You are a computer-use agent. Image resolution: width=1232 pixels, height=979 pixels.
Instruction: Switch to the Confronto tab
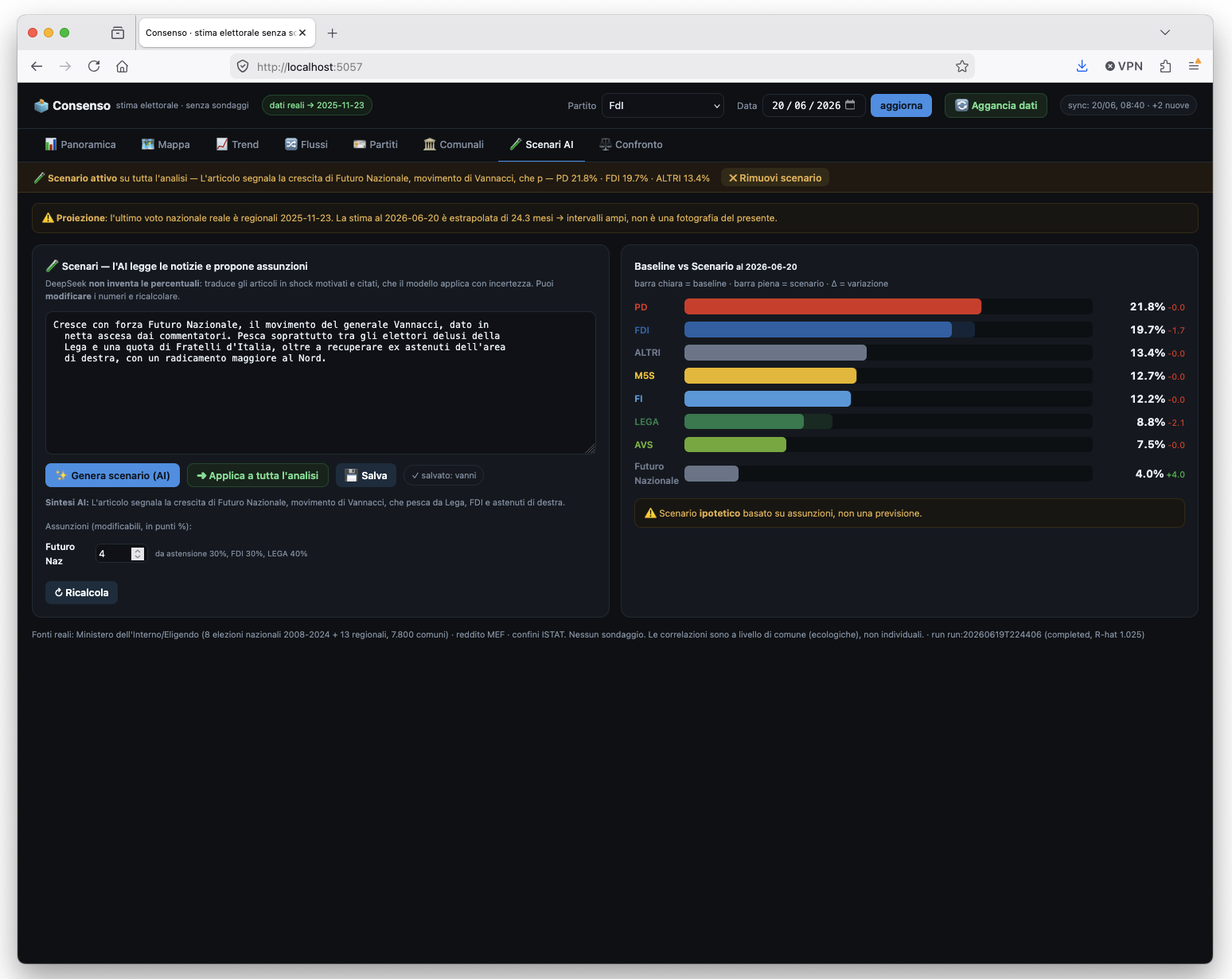[x=631, y=144]
